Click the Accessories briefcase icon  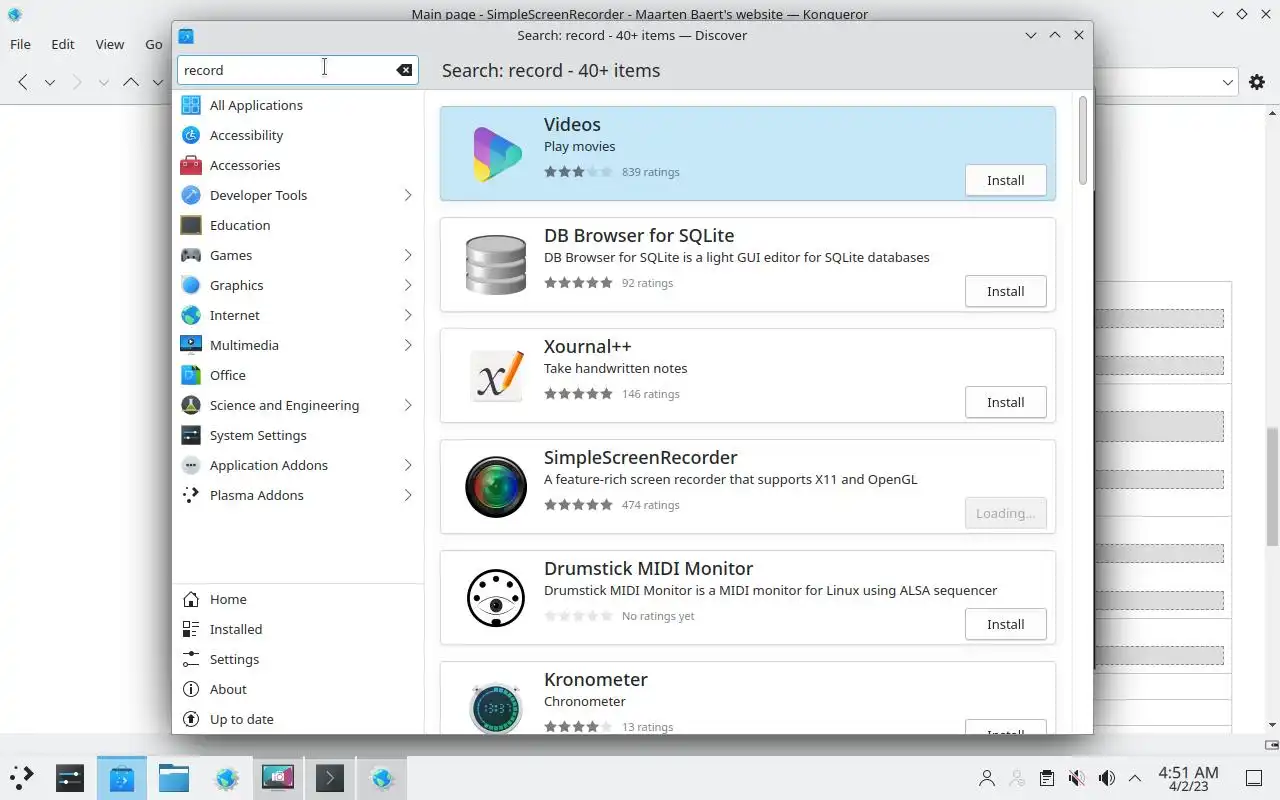point(191,165)
